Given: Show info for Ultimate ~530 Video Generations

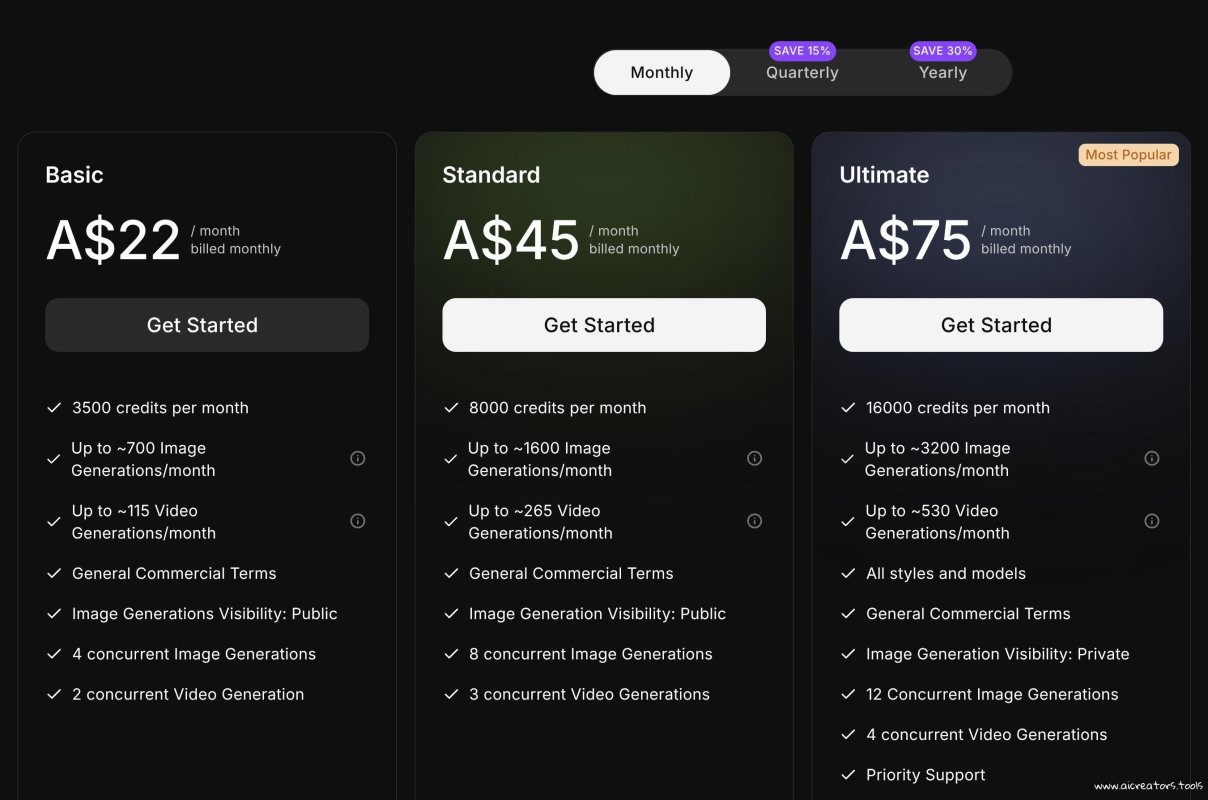Looking at the screenshot, I should pyautogui.click(x=1151, y=521).
